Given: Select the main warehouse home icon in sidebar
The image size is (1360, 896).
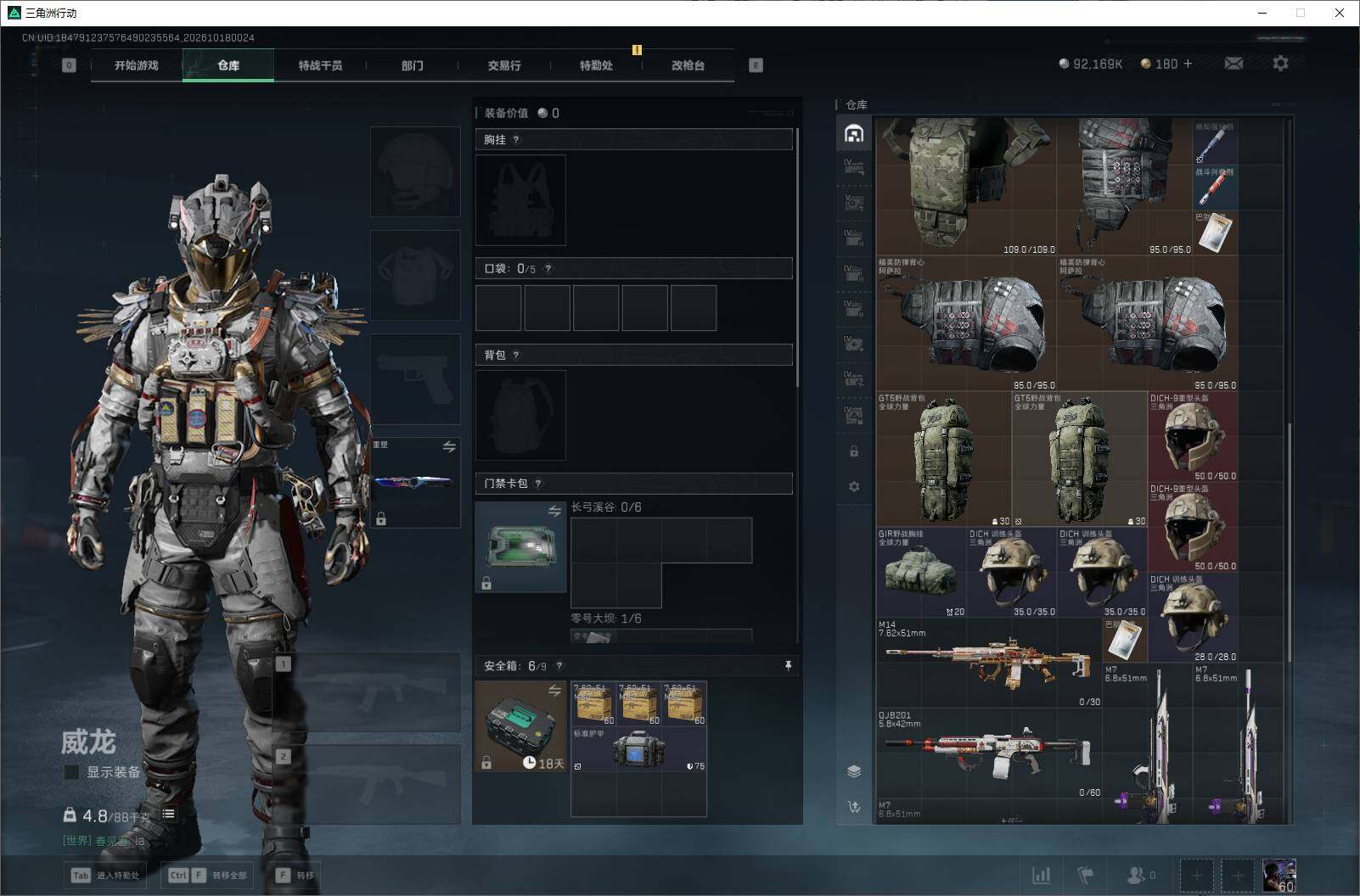Looking at the screenshot, I should point(854,133).
